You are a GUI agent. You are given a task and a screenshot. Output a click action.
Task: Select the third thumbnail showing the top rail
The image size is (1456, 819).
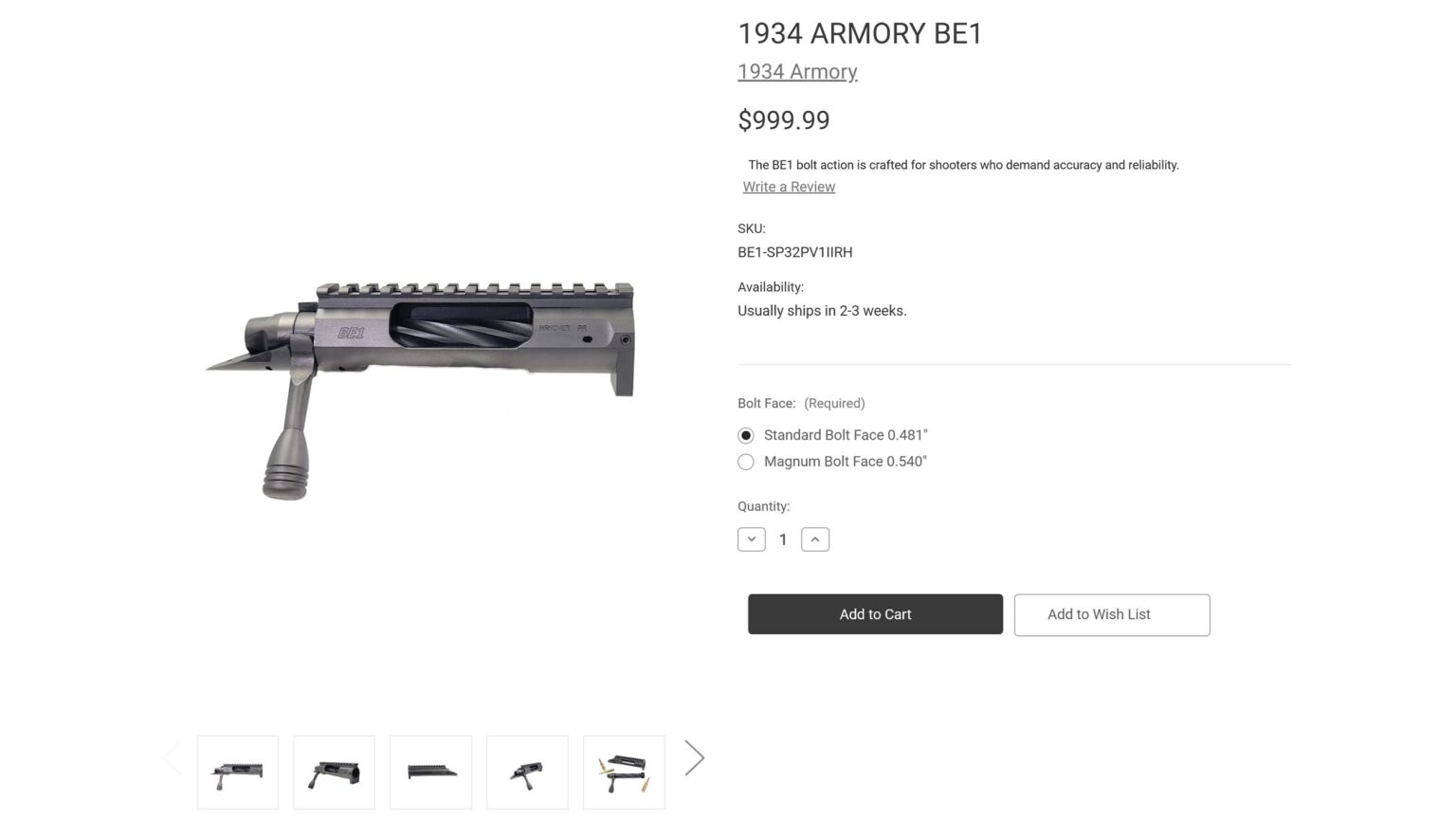(430, 772)
